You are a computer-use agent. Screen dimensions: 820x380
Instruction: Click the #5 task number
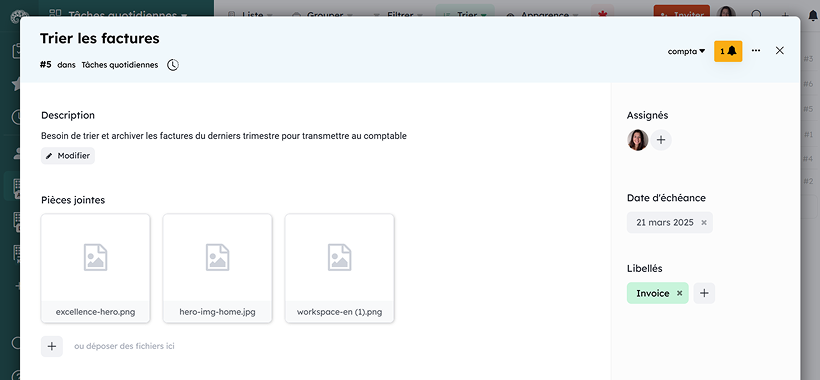click(45, 65)
